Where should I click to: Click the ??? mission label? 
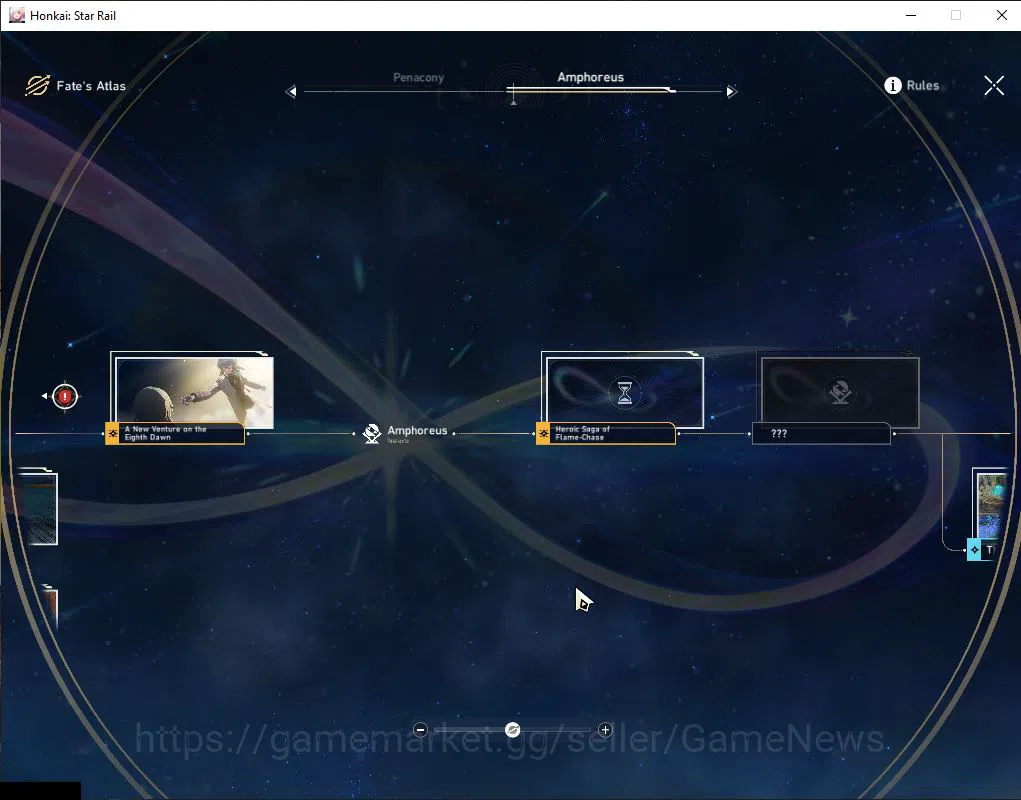click(821, 434)
